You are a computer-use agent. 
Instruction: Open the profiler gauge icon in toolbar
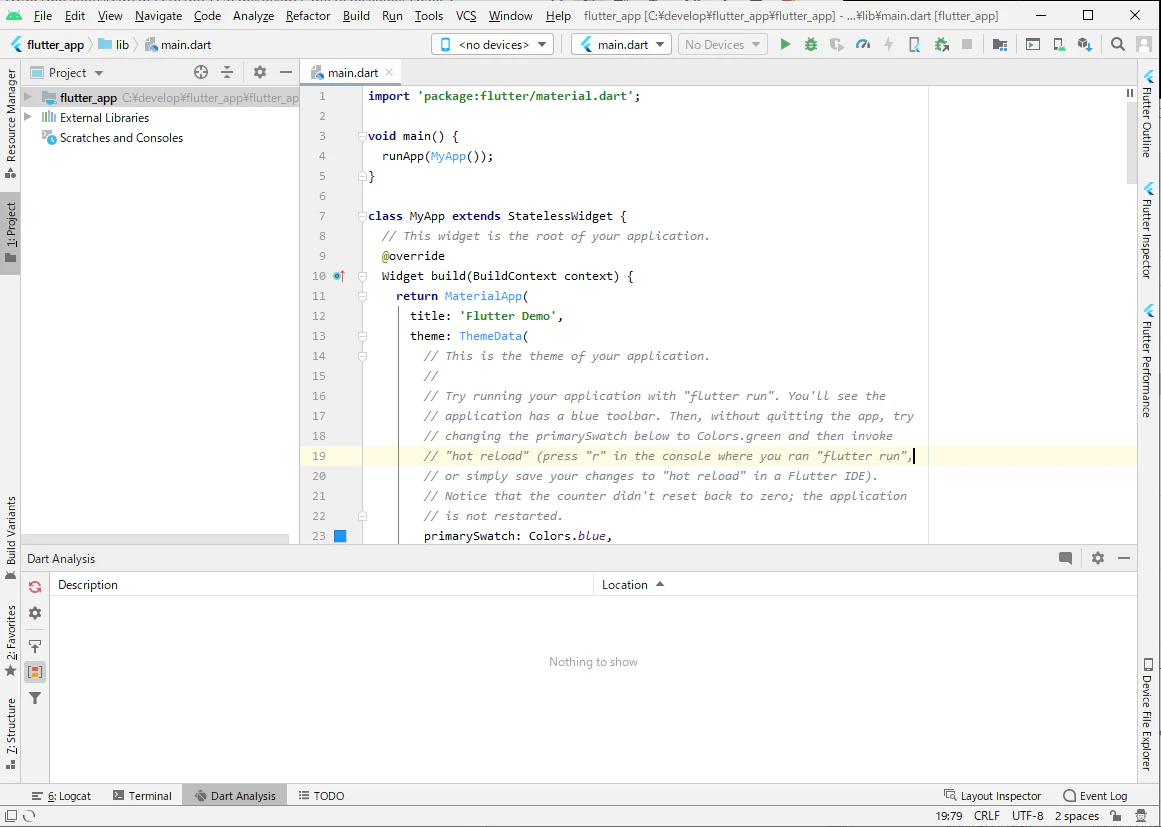tap(863, 44)
